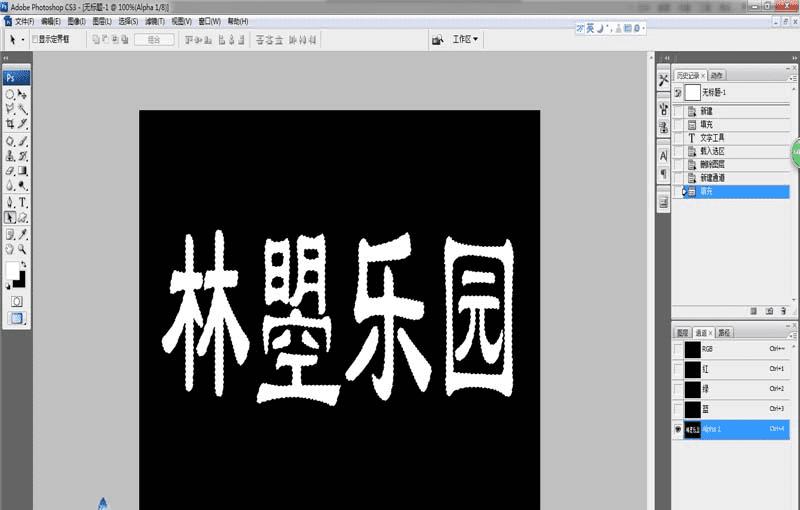800x510 pixels.
Task: Select the Dodge tool
Action: click(22, 186)
